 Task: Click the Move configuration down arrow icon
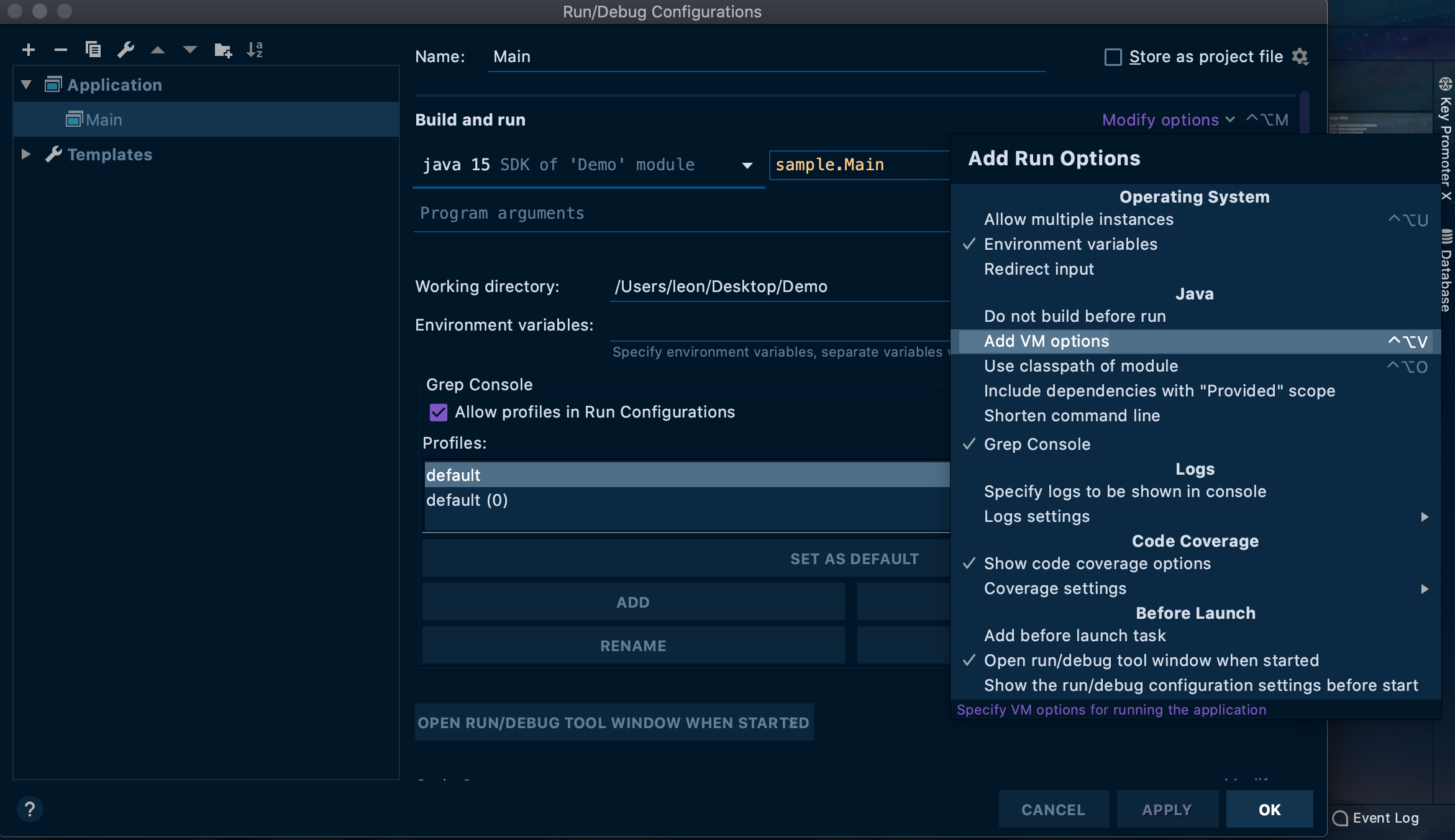190,50
